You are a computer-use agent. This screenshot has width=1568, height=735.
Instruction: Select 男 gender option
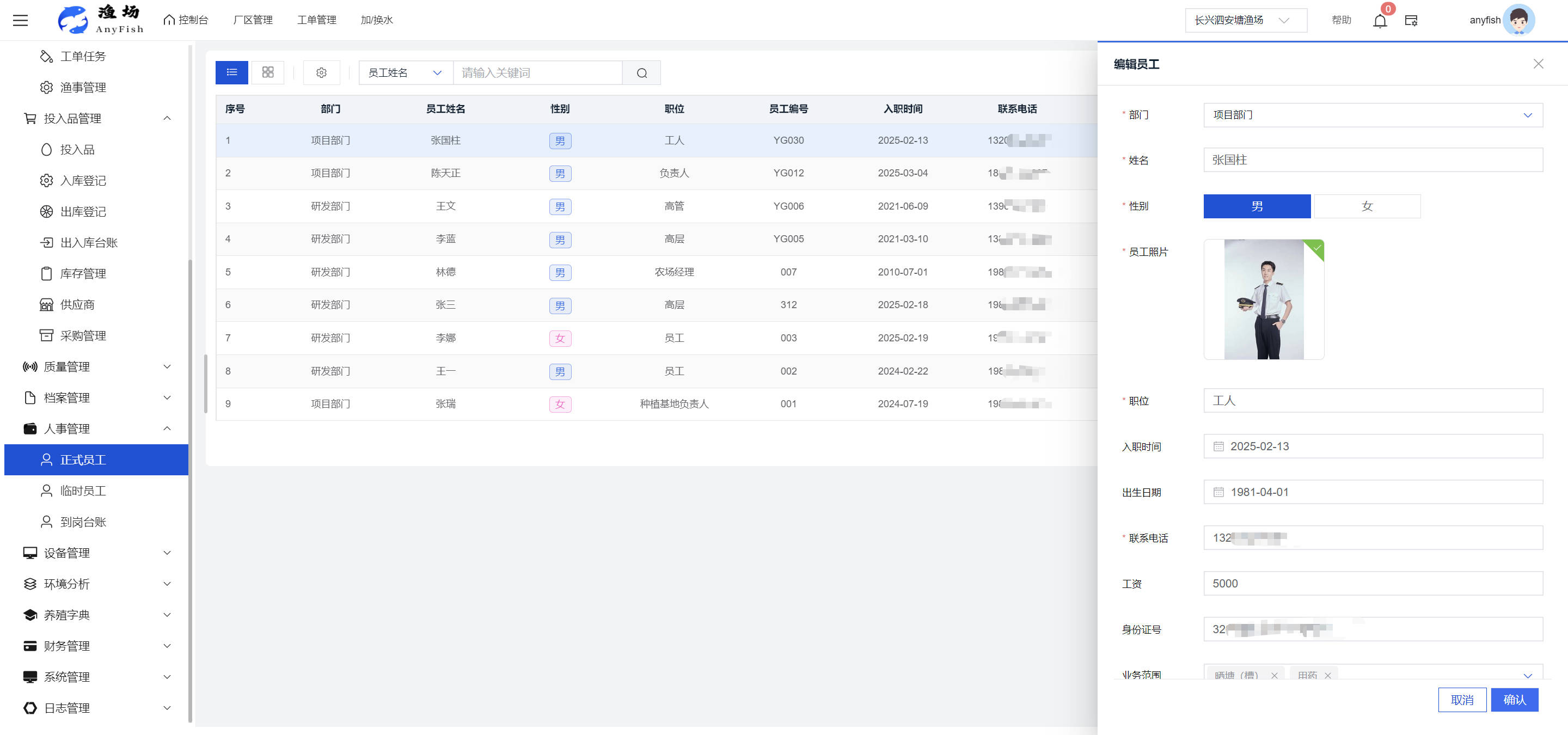point(1257,206)
